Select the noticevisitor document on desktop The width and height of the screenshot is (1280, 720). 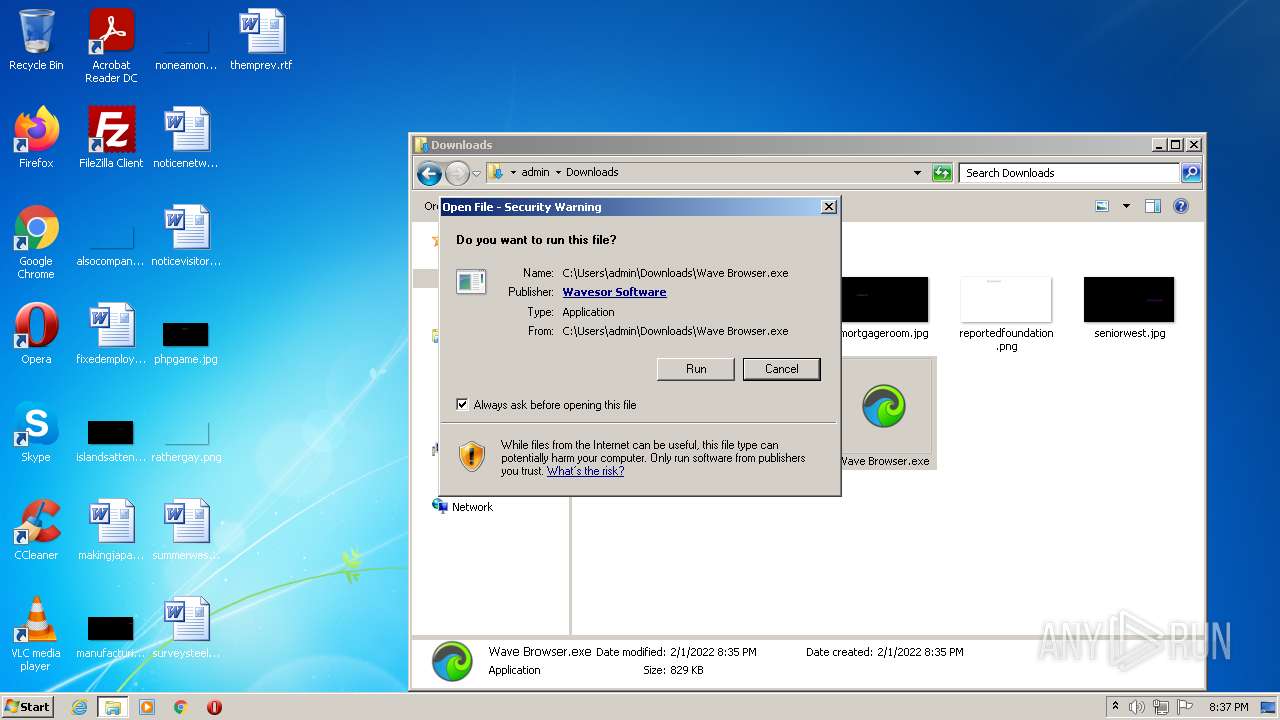[x=186, y=236]
